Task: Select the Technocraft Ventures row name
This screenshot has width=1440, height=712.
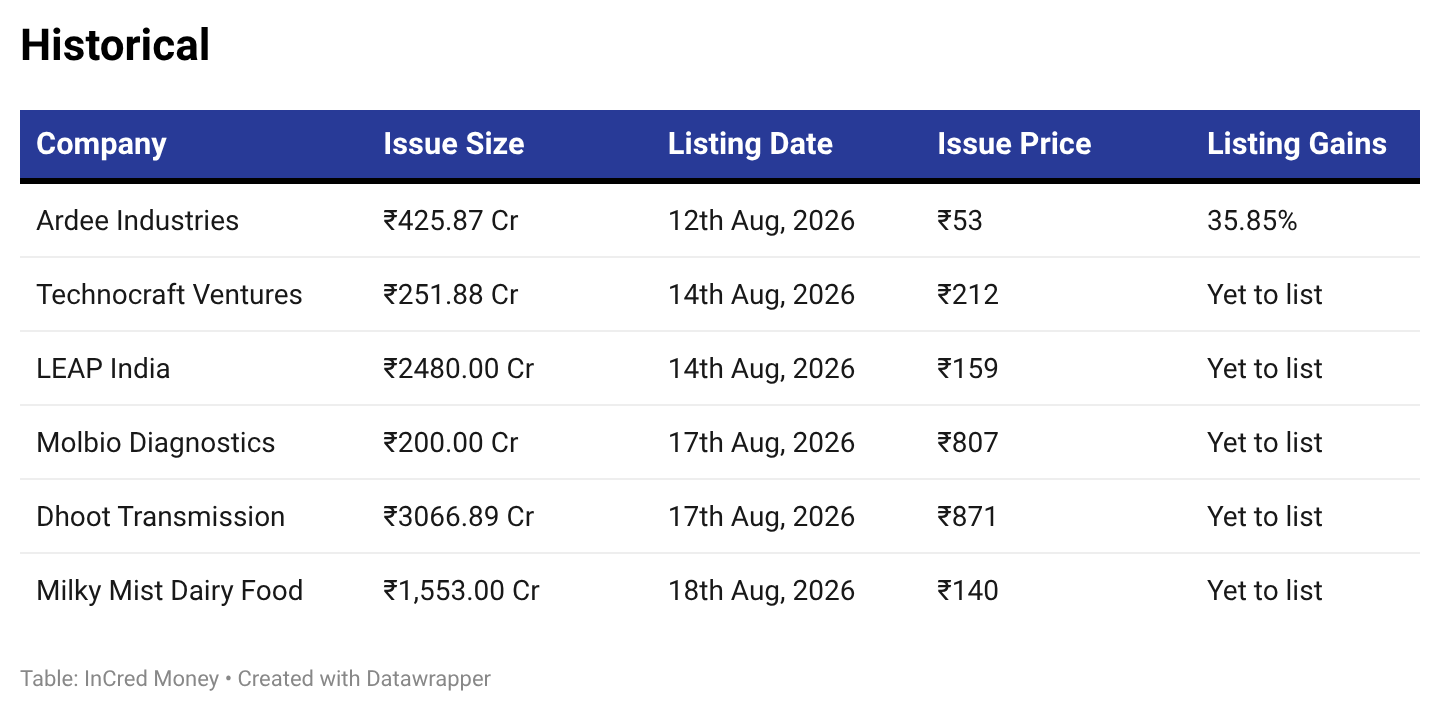Action: [x=169, y=294]
